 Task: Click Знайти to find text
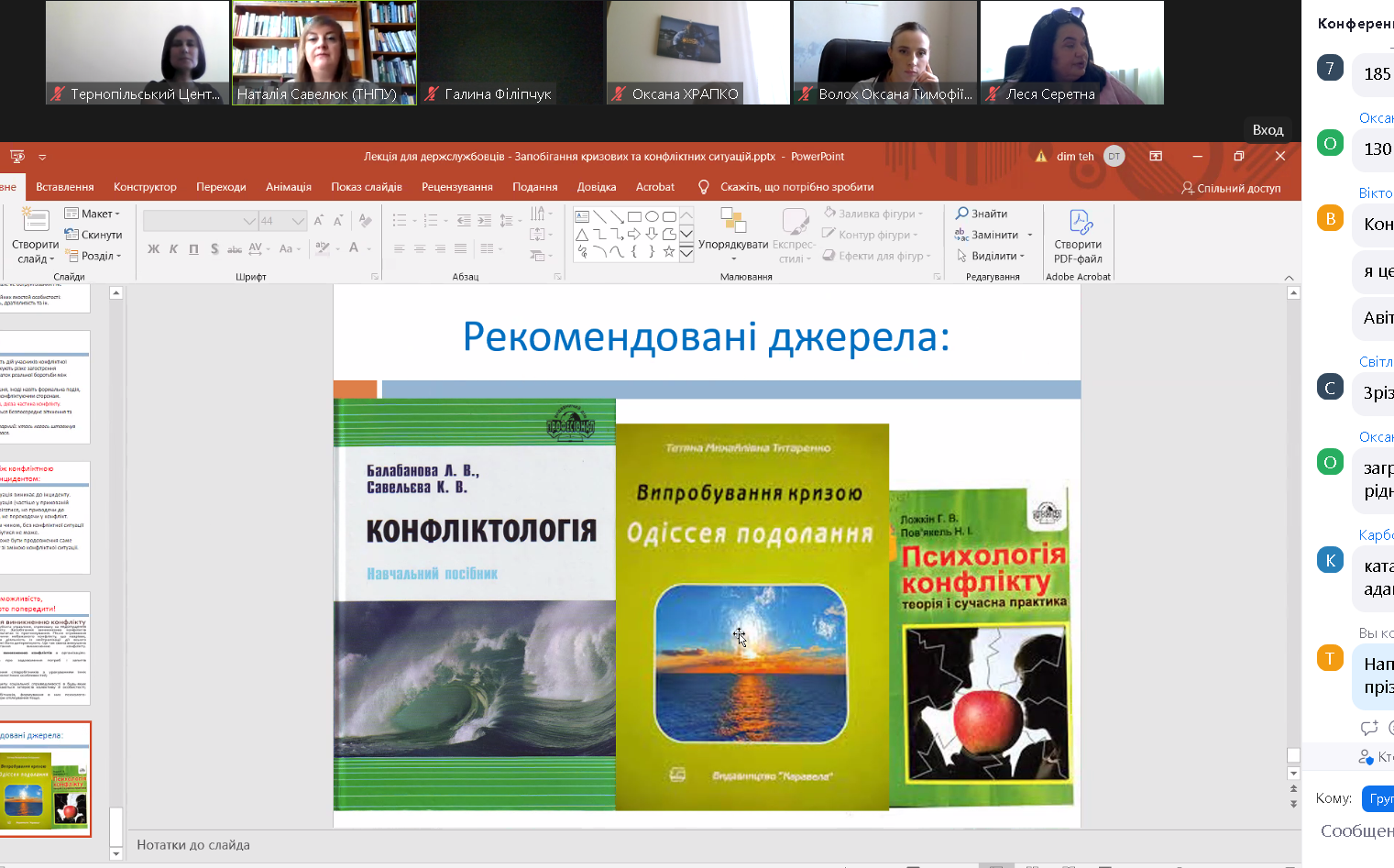pyautogui.click(x=982, y=214)
